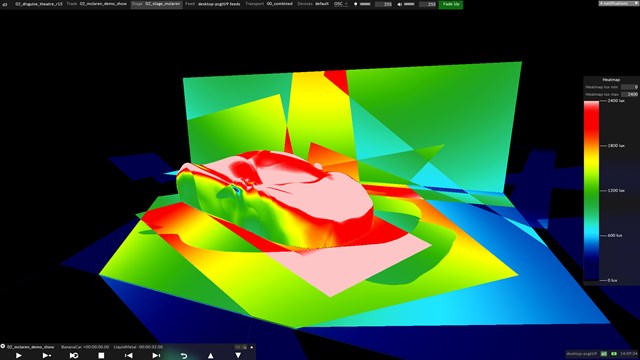Collapse the transport bar with small arrow

tap(251, 347)
